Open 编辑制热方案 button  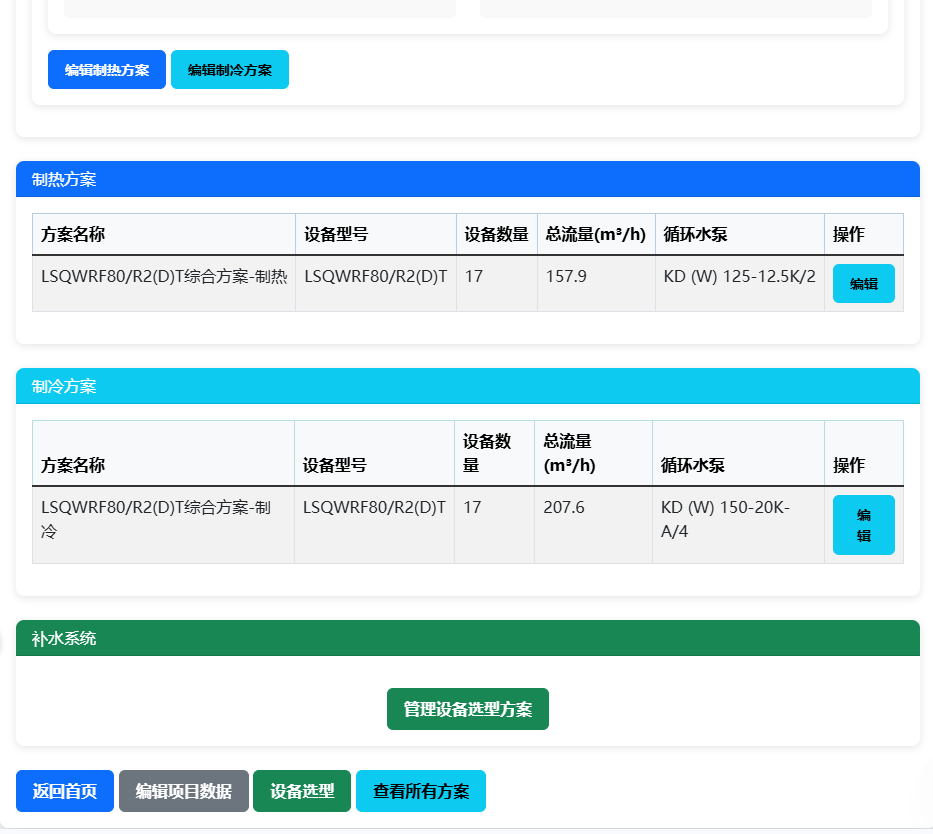107,70
